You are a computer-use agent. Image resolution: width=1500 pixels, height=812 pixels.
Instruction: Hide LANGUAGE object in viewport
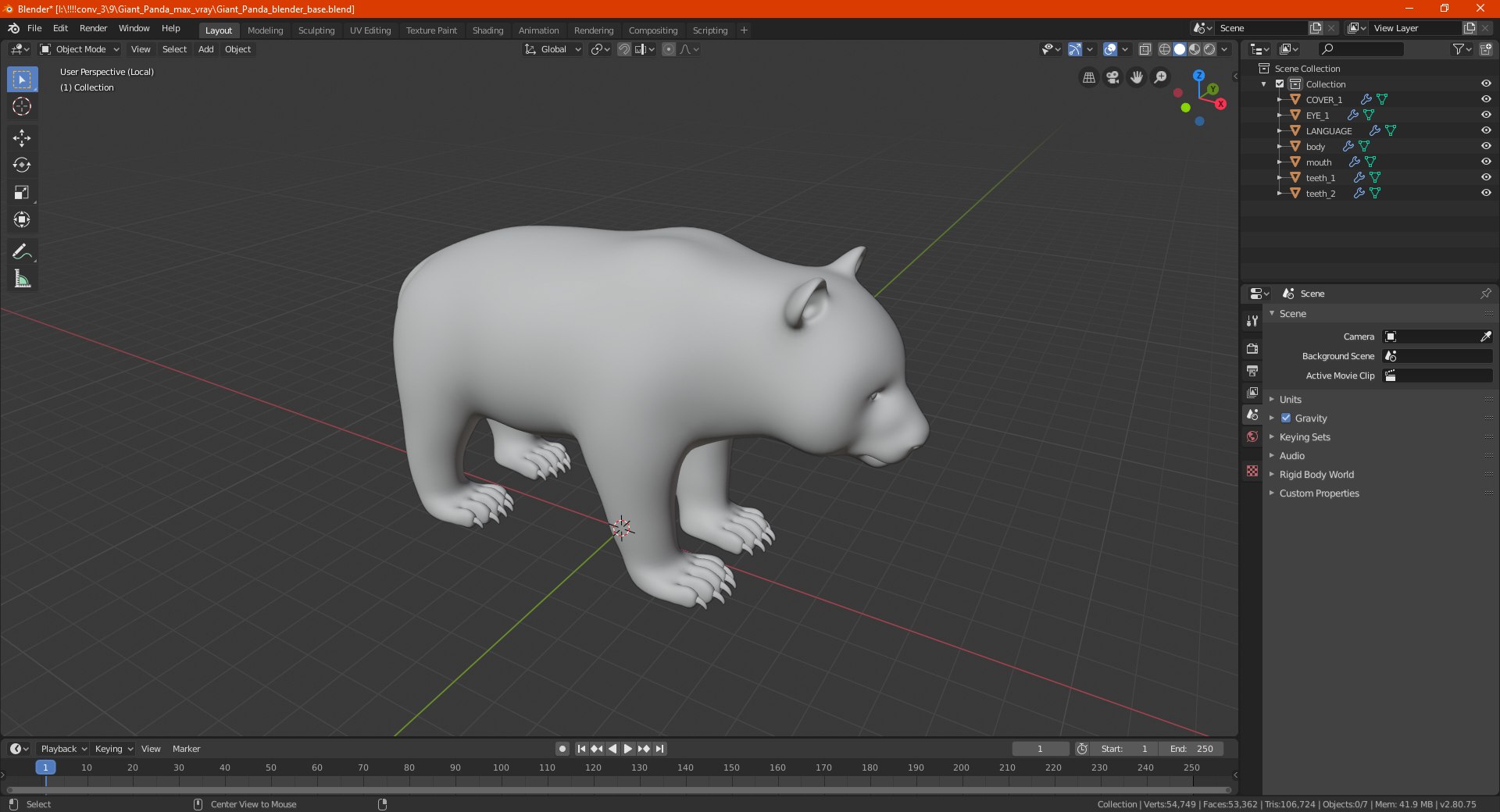pos(1486,130)
